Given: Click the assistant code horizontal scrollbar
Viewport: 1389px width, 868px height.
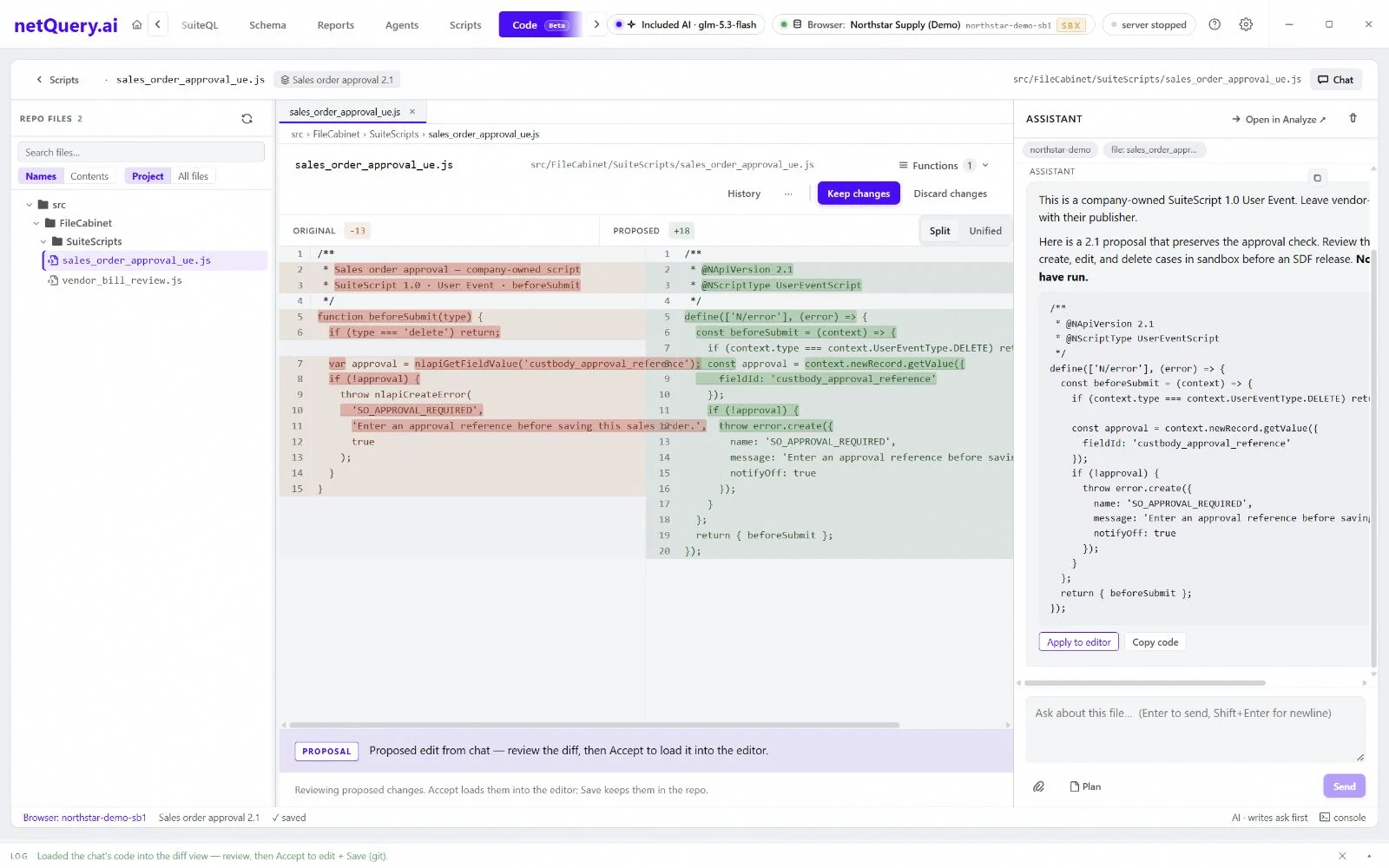Looking at the screenshot, I should point(1146,683).
